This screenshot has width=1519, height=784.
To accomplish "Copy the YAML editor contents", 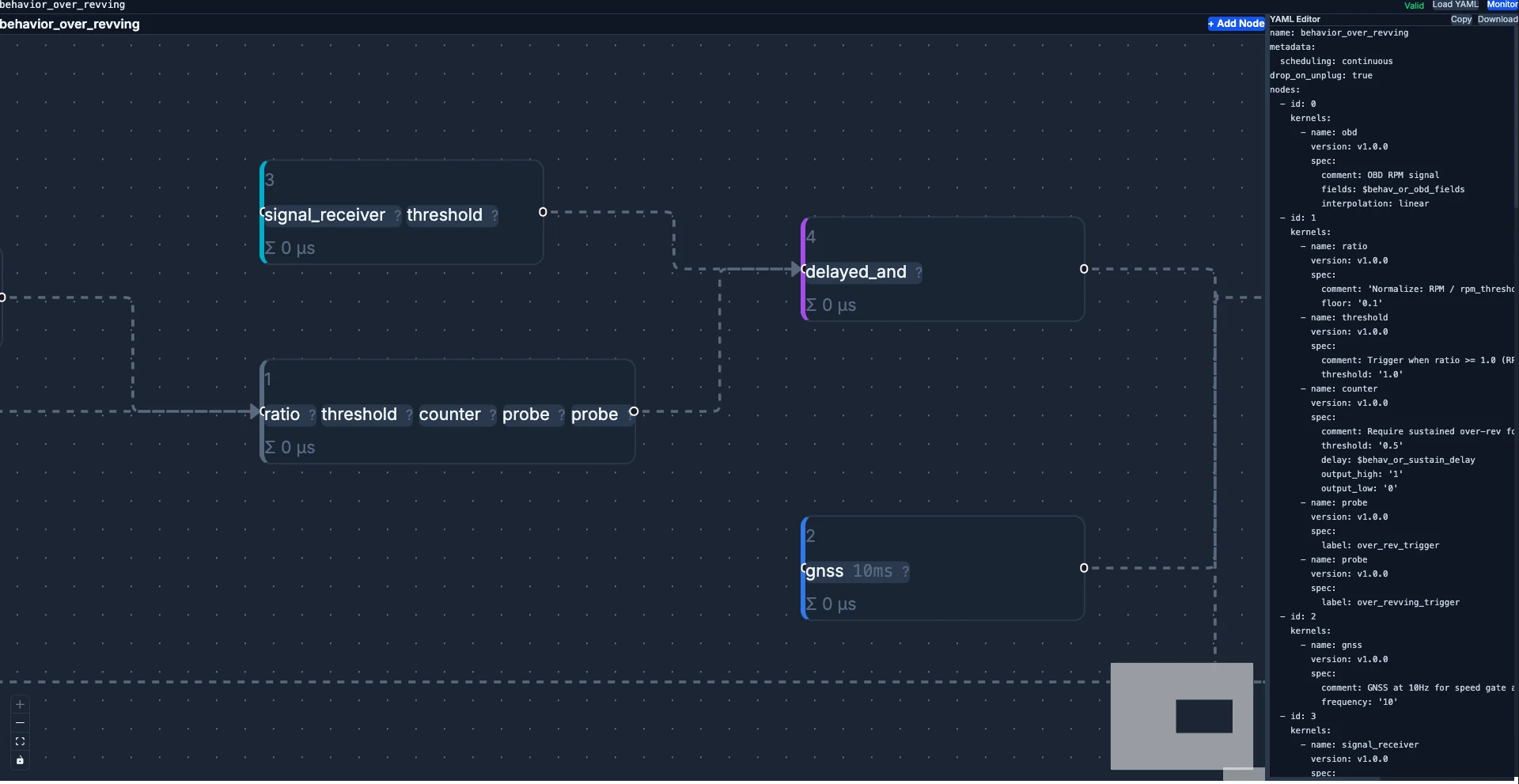I will point(1461,20).
